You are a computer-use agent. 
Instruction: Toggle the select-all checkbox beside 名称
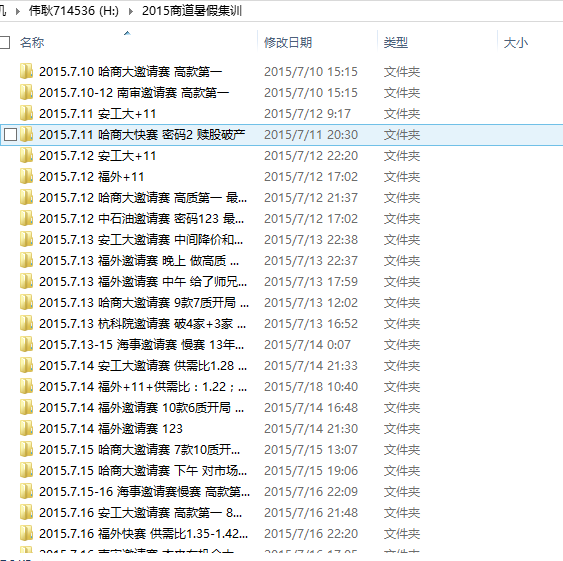(5, 42)
